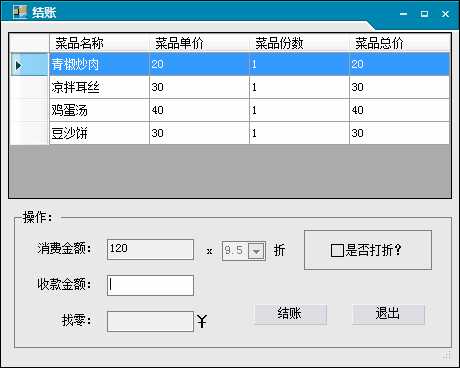Sort by 菜品单价 column header

coord(199,43)
